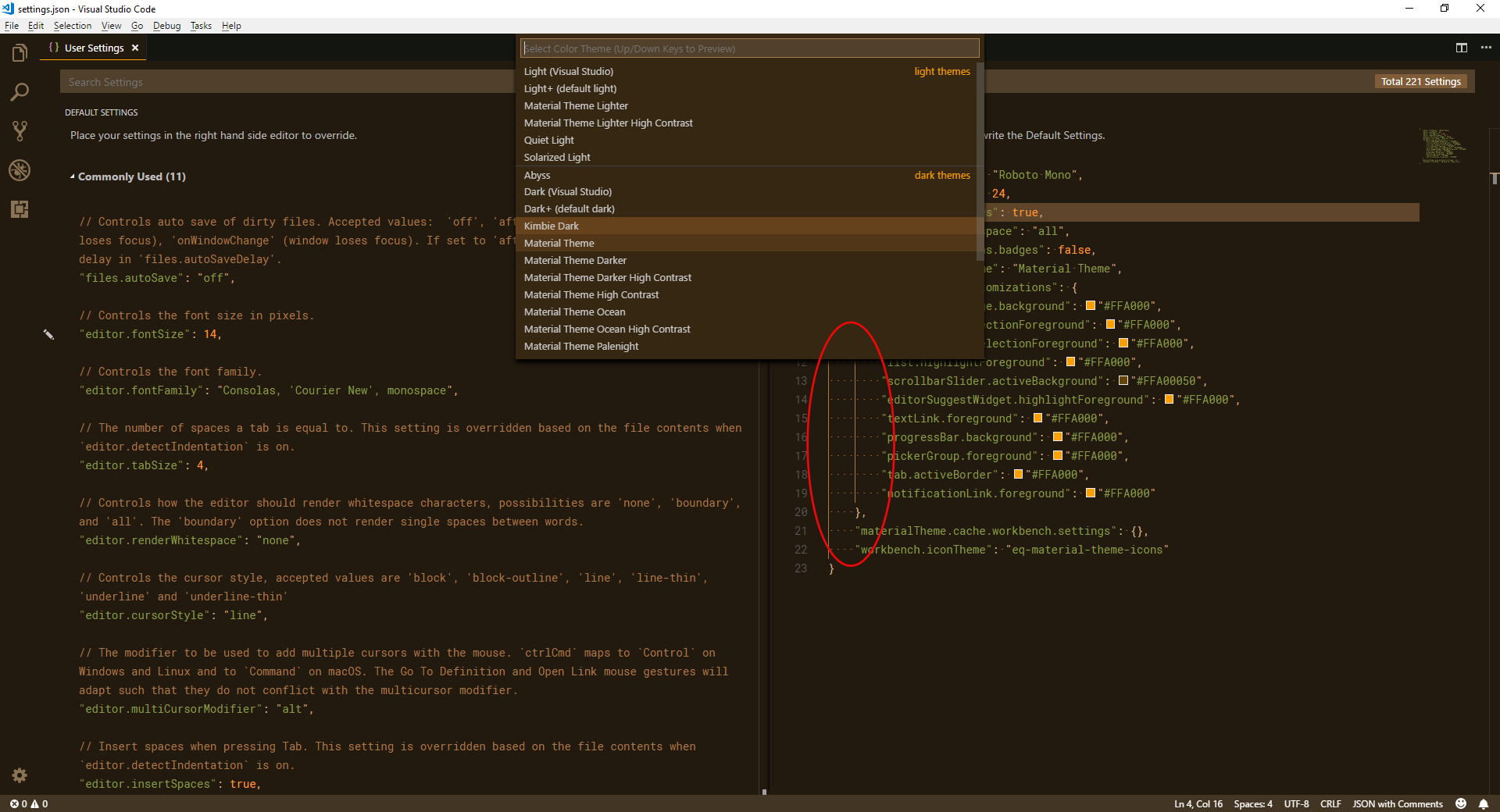Click the Total 221 Settings badge

1420,82
